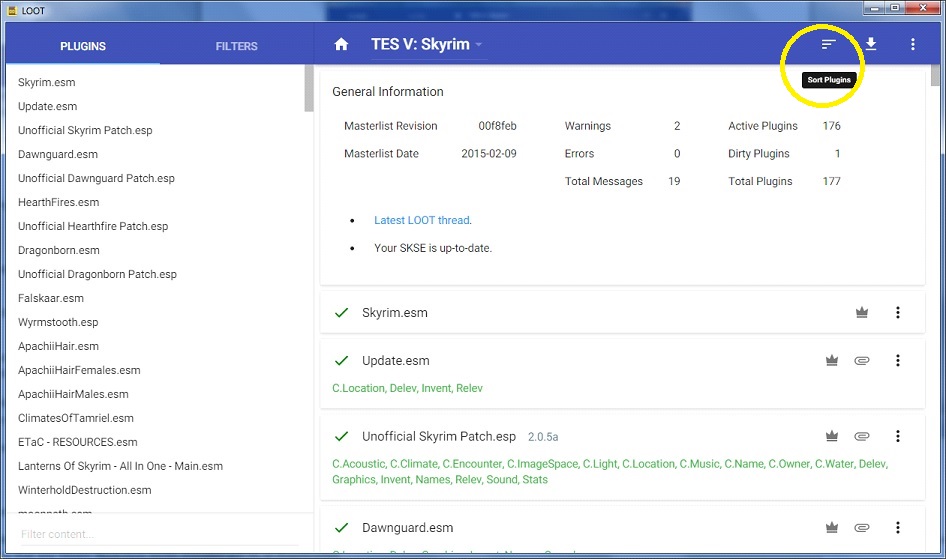Image resolution: width=946 pixels, height=559 pixels.
Task: Click the version 2.0.5a label
Action: (x=543, y=437)
